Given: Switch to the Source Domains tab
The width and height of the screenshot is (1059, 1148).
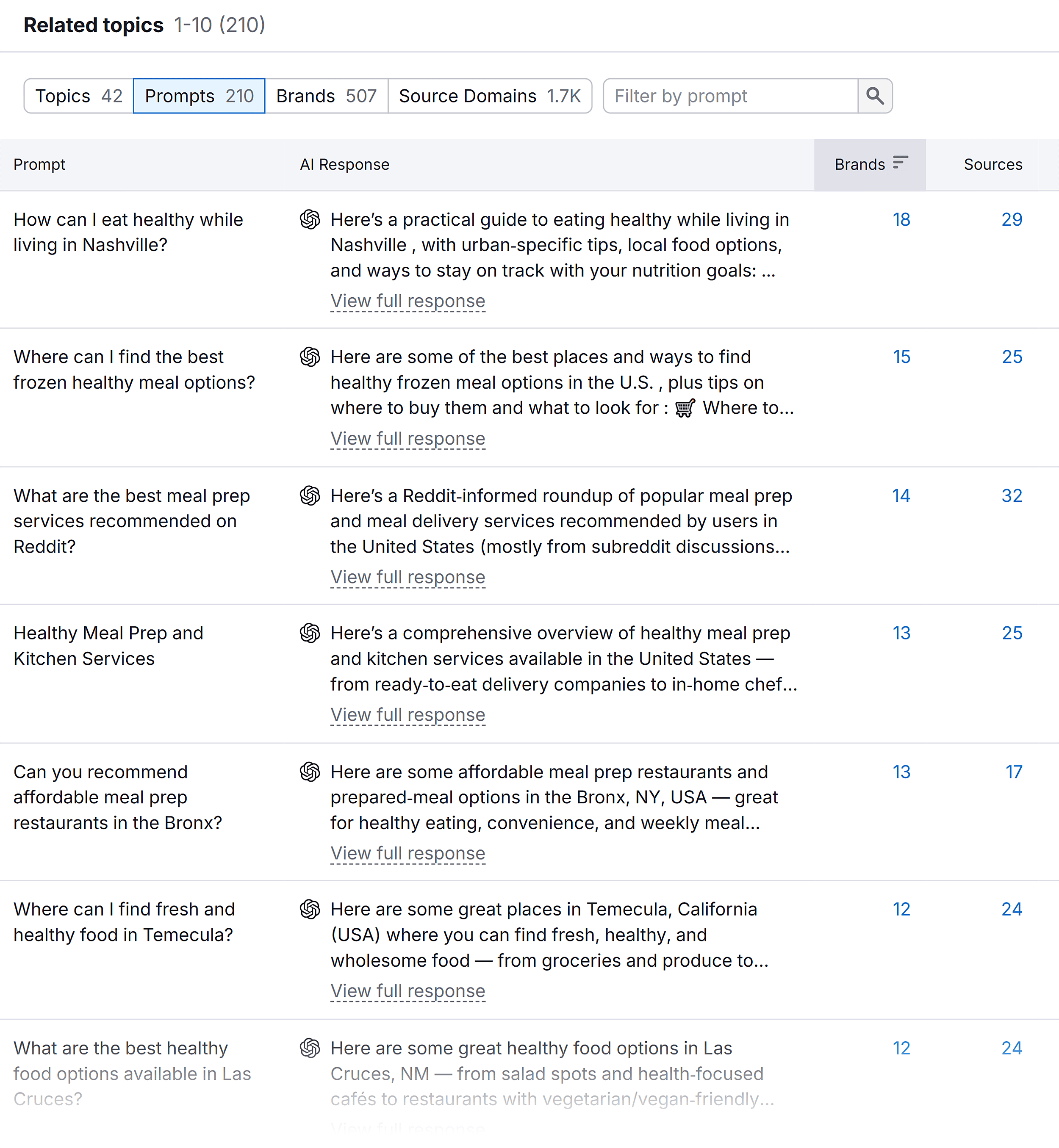Looking at the screenshot, I should 490,96.
